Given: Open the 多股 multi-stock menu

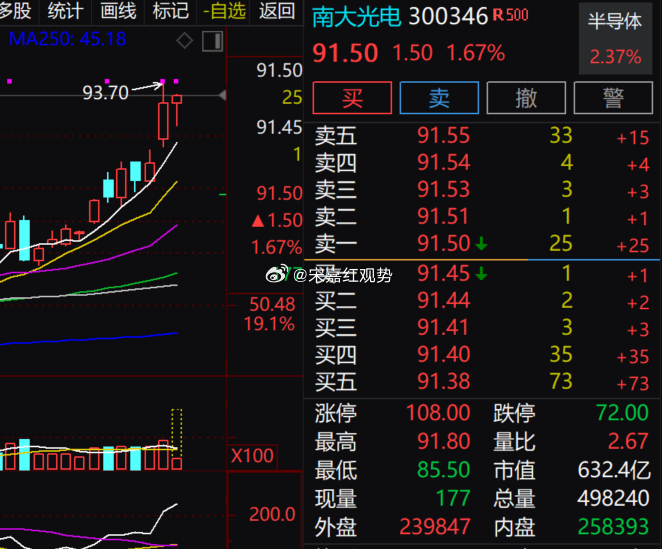Looking at the screenshot, I should click(x=15, y=11).
